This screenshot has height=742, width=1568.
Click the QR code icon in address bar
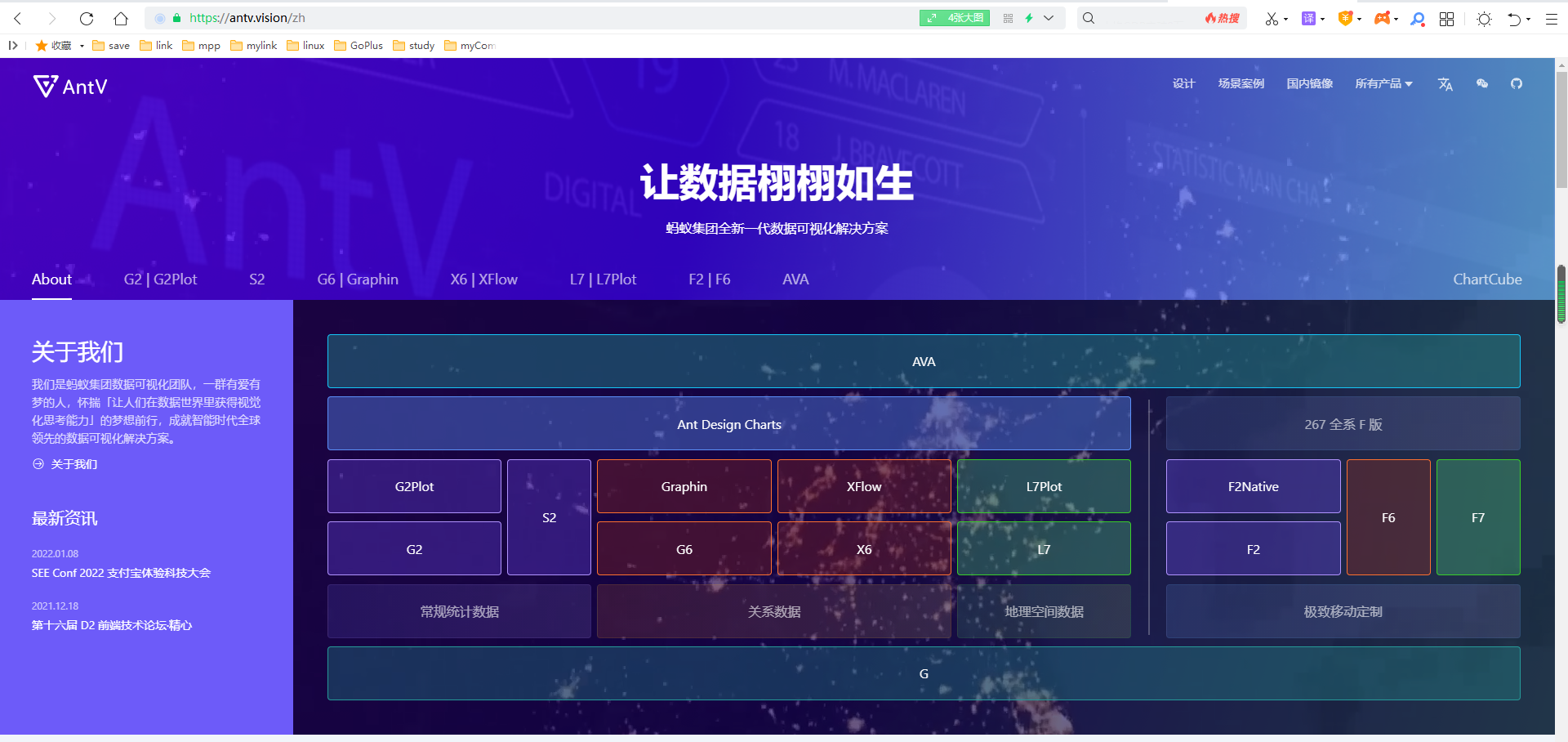coord(1008,18)
